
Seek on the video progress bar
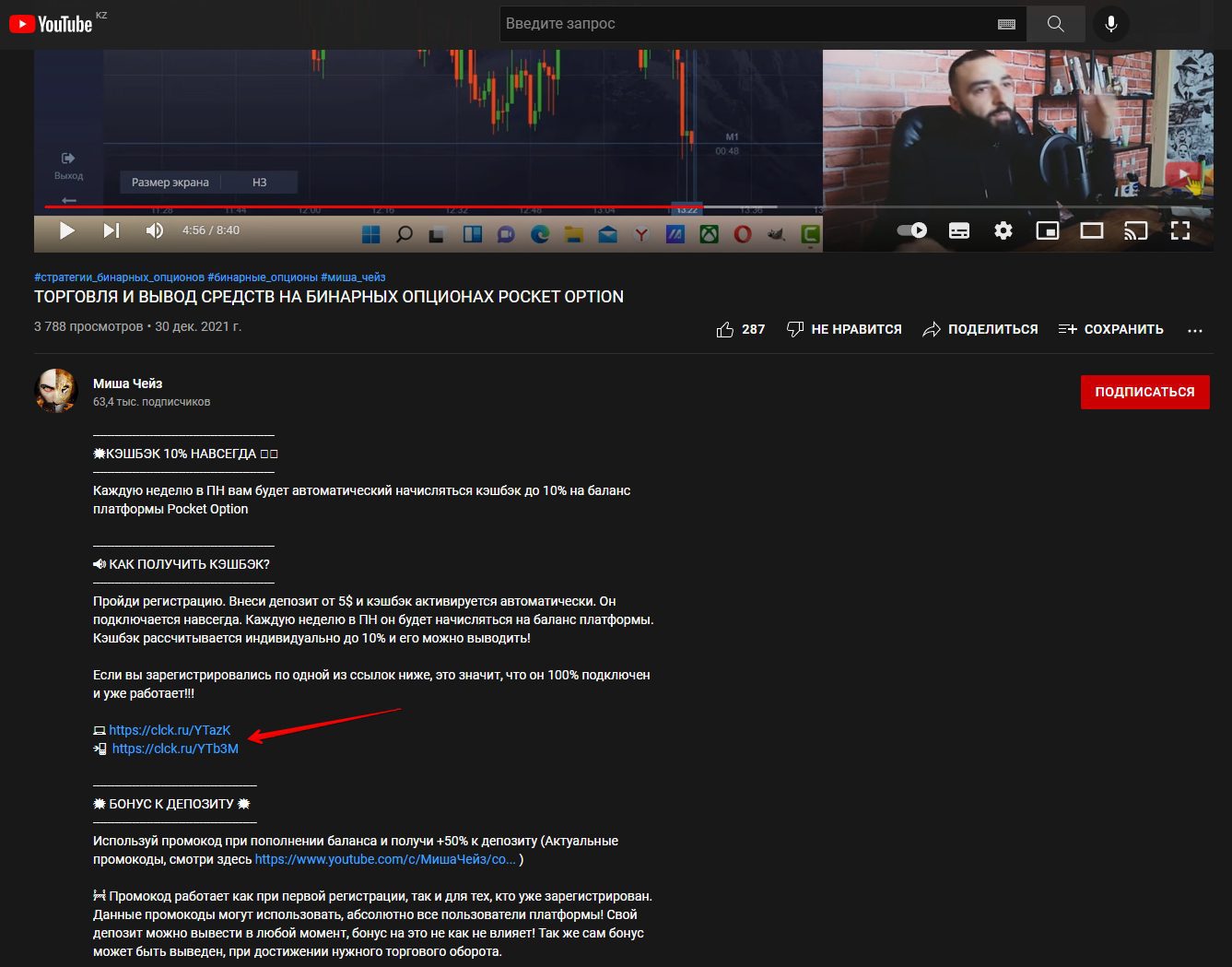tap(461, 207)
